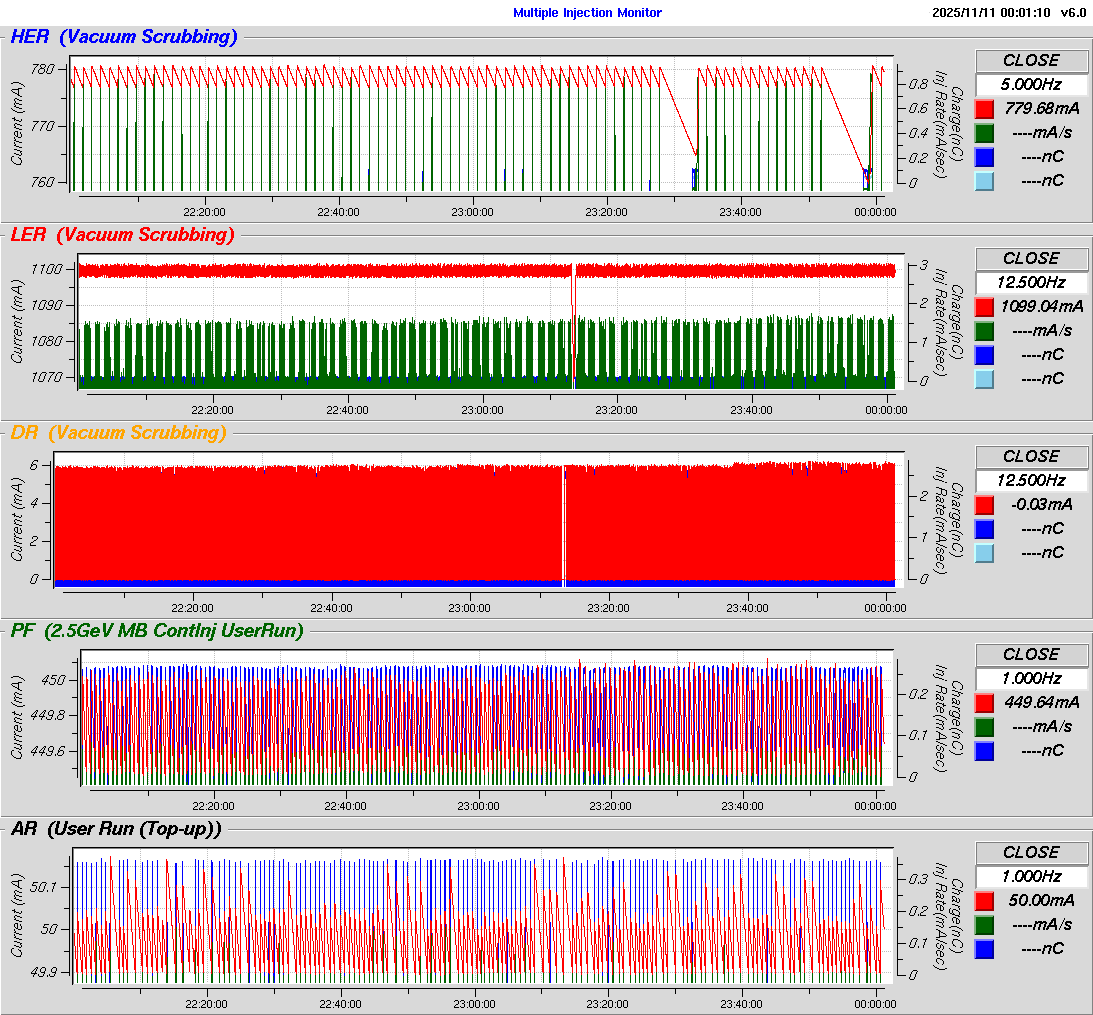This screenshot has width=1093, height=1015.
Task: Click the DR red swatch beside -0.03mA
Action: 984,505
